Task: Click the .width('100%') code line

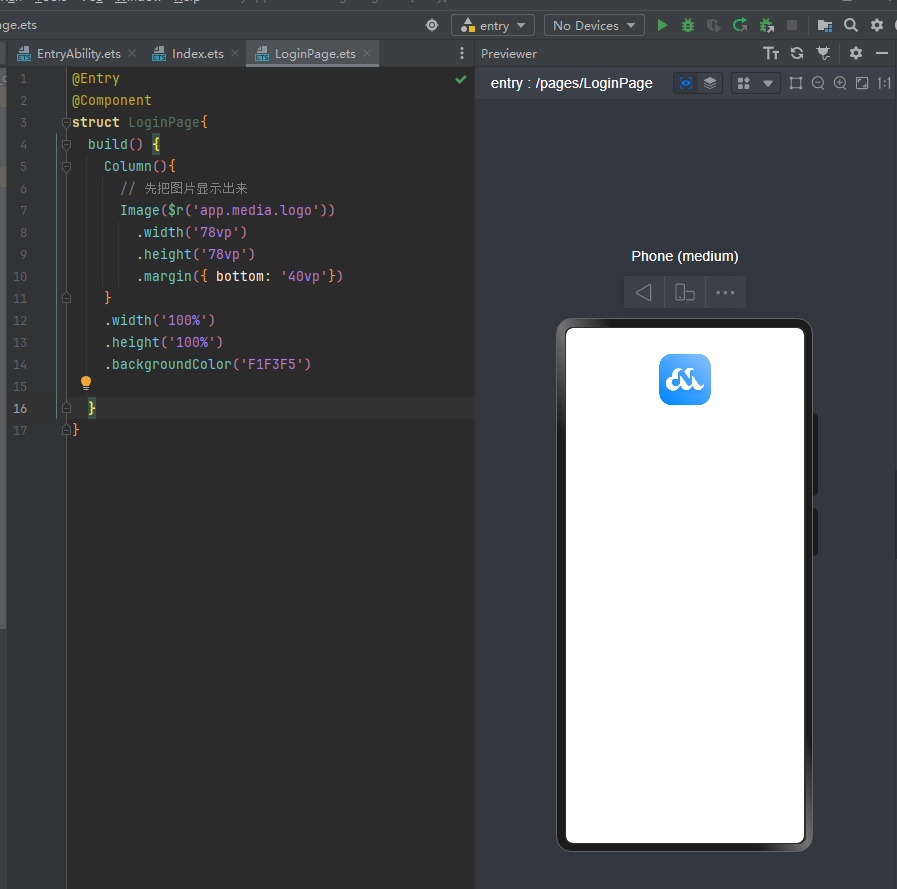Action: (x=160, y=320)
